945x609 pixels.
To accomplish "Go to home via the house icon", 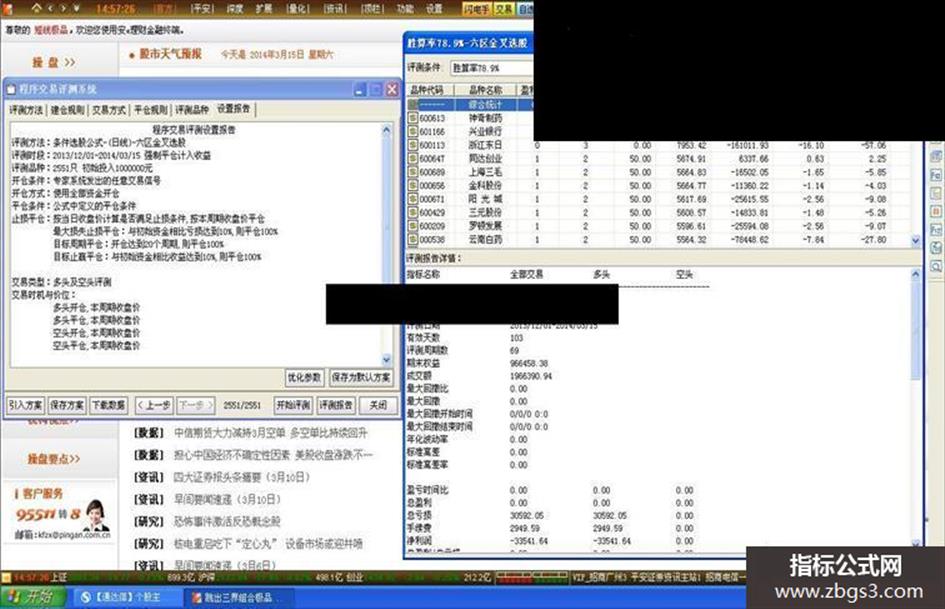I will coord(37,8).
